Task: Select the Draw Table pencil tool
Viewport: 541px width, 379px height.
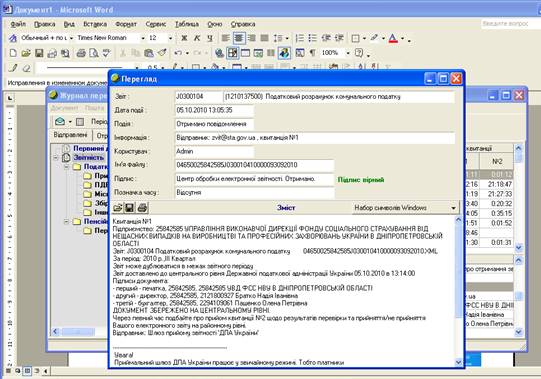Action: (x=13, y=68)
